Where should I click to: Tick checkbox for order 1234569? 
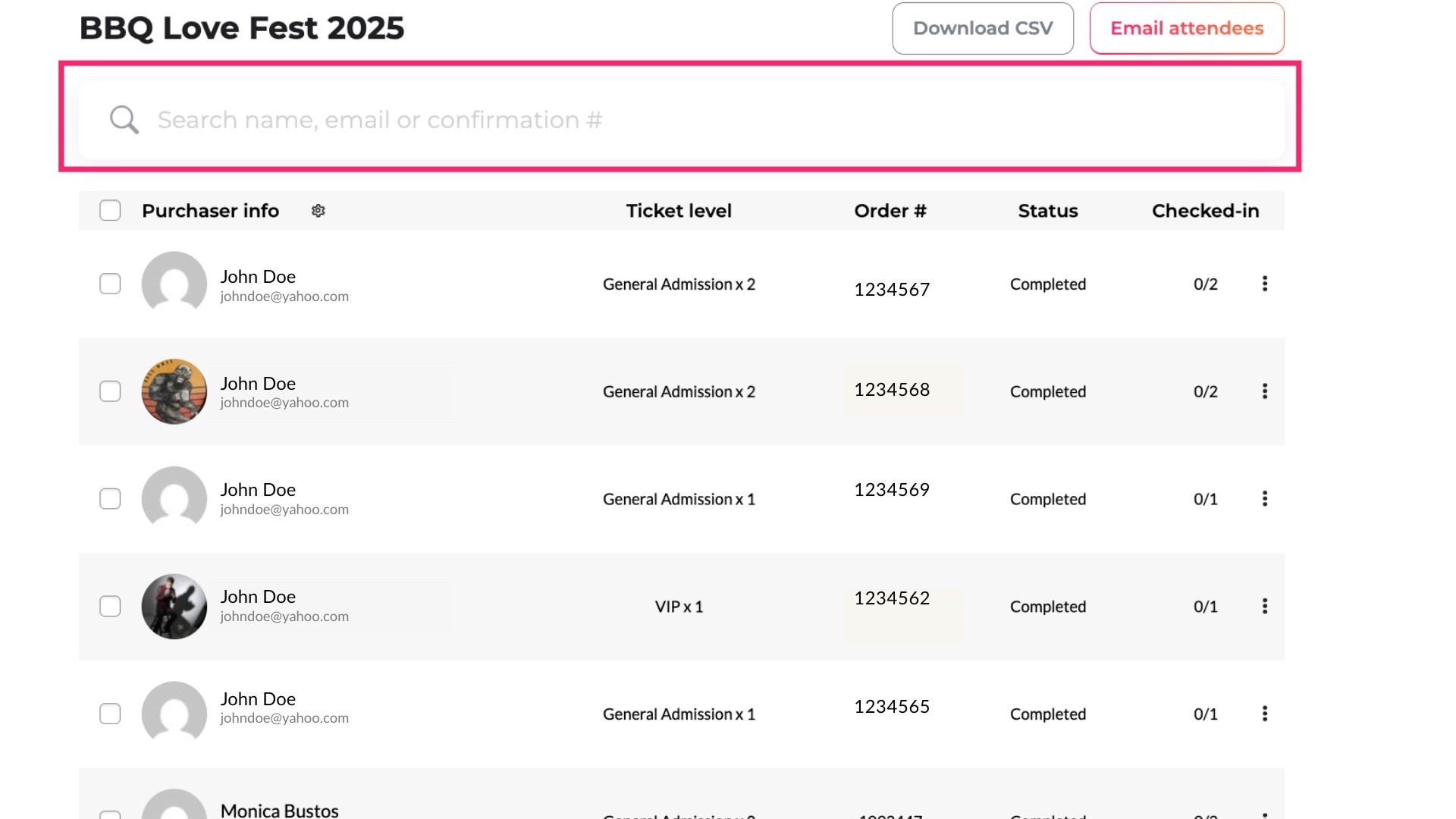click(x=110, y=499)
